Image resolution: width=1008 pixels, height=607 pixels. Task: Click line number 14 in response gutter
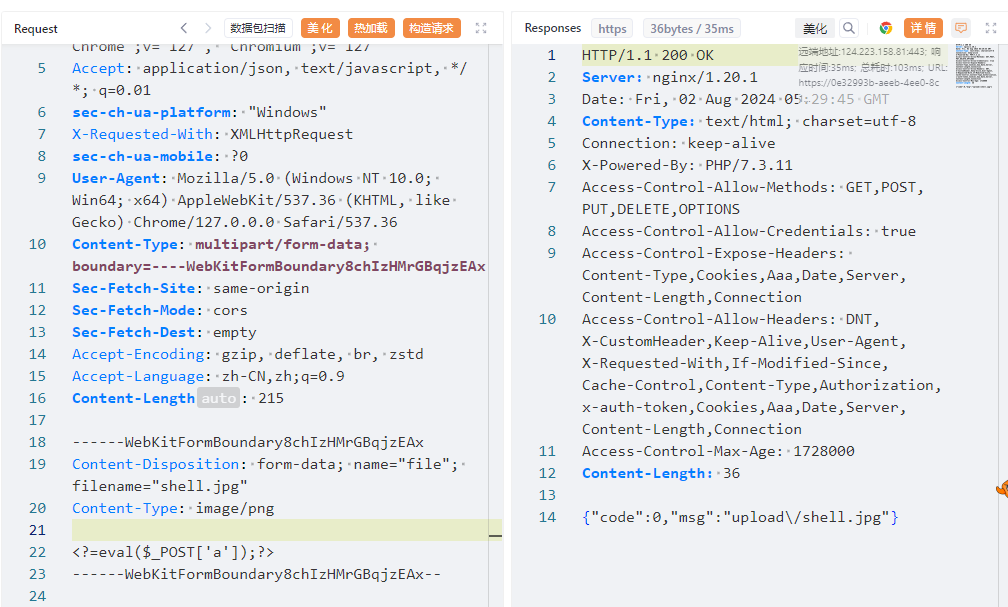[x=547, y=517]
